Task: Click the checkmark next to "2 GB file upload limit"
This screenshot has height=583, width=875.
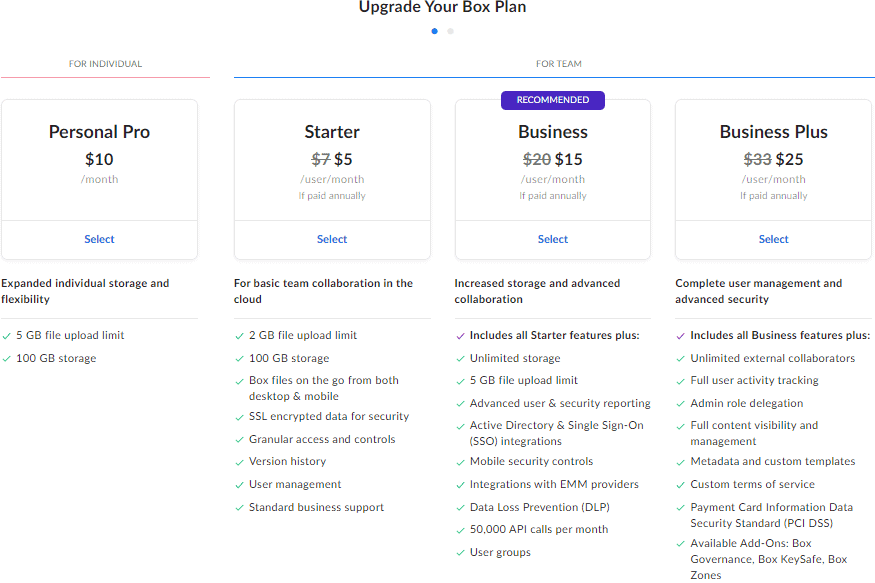Action: [x=240, y=334]
